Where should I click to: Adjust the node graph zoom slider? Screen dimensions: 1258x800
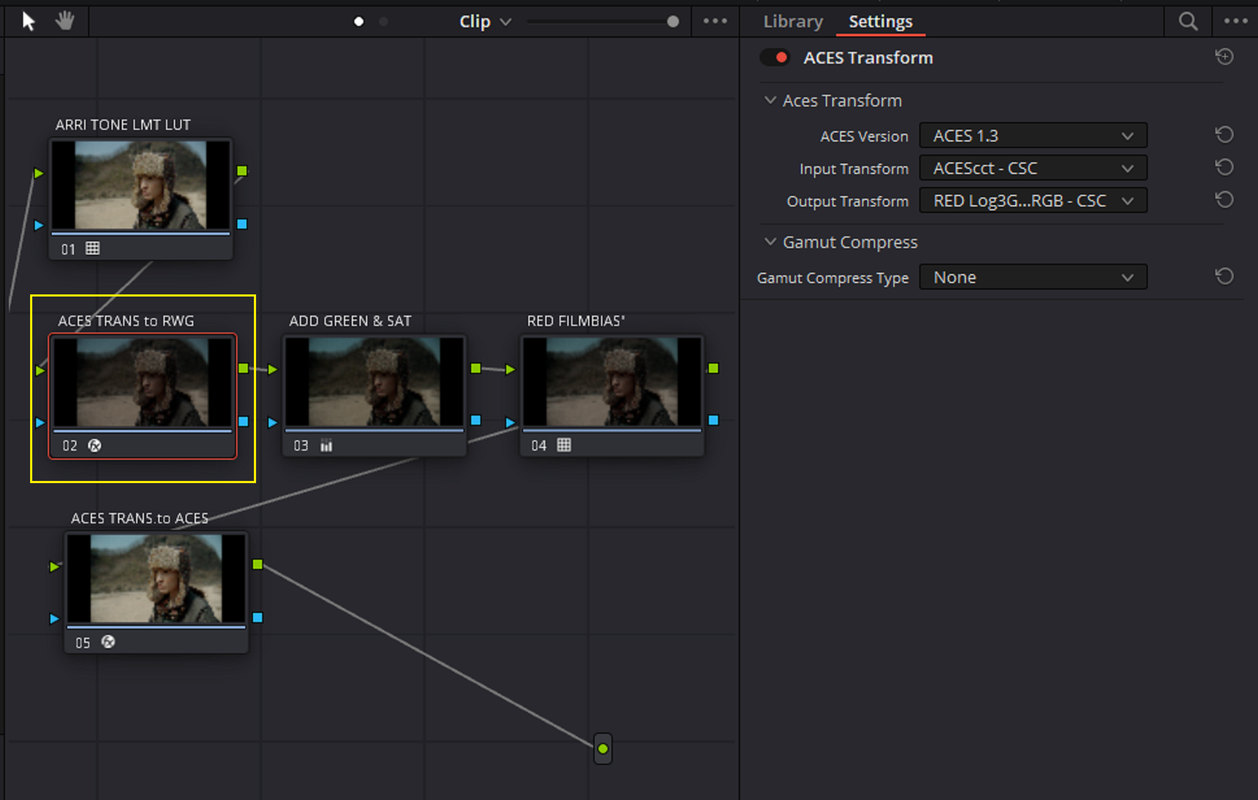point(673,21)
